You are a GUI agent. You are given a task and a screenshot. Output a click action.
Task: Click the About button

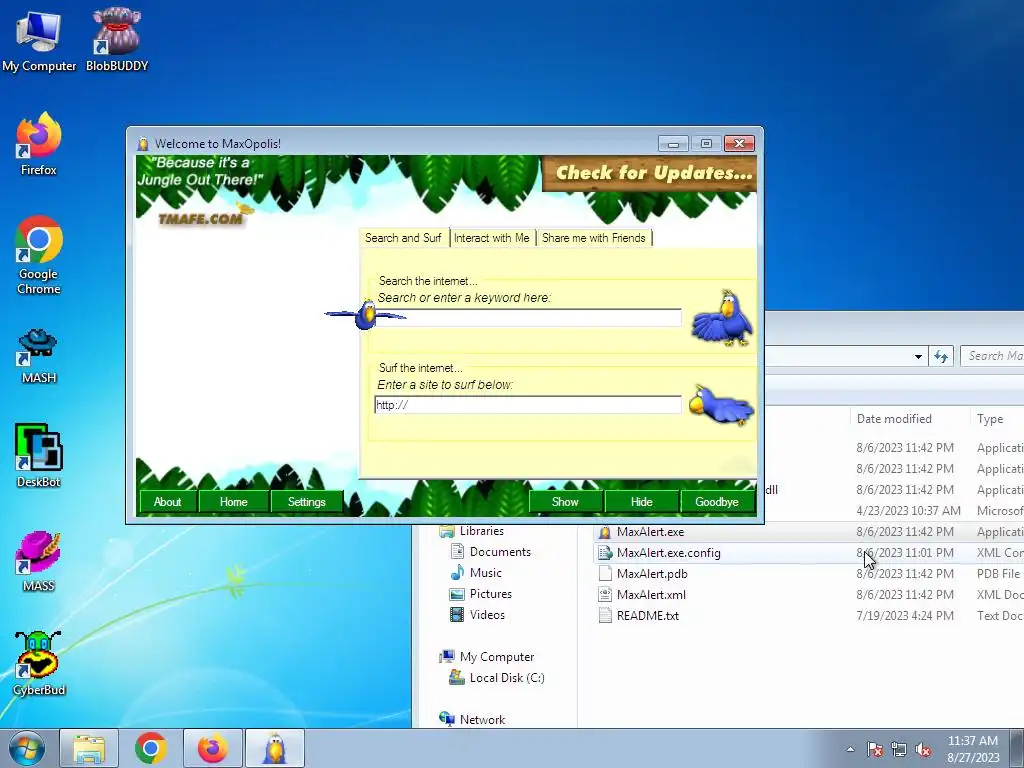167,502
